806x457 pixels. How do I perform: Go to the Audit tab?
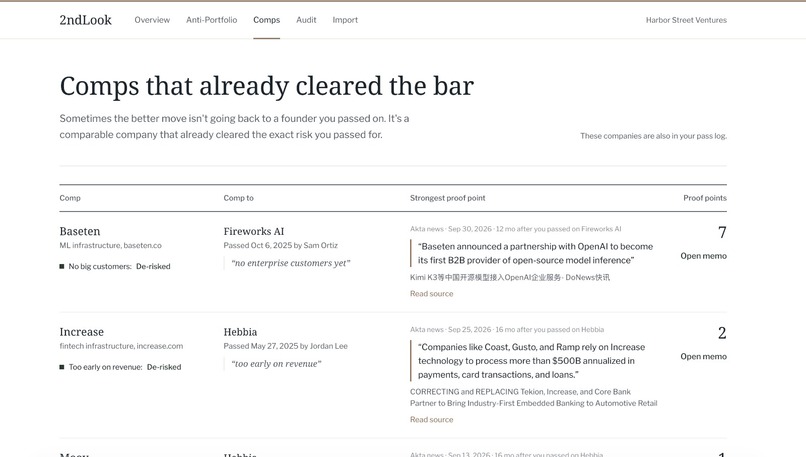[x=306, y=20]
